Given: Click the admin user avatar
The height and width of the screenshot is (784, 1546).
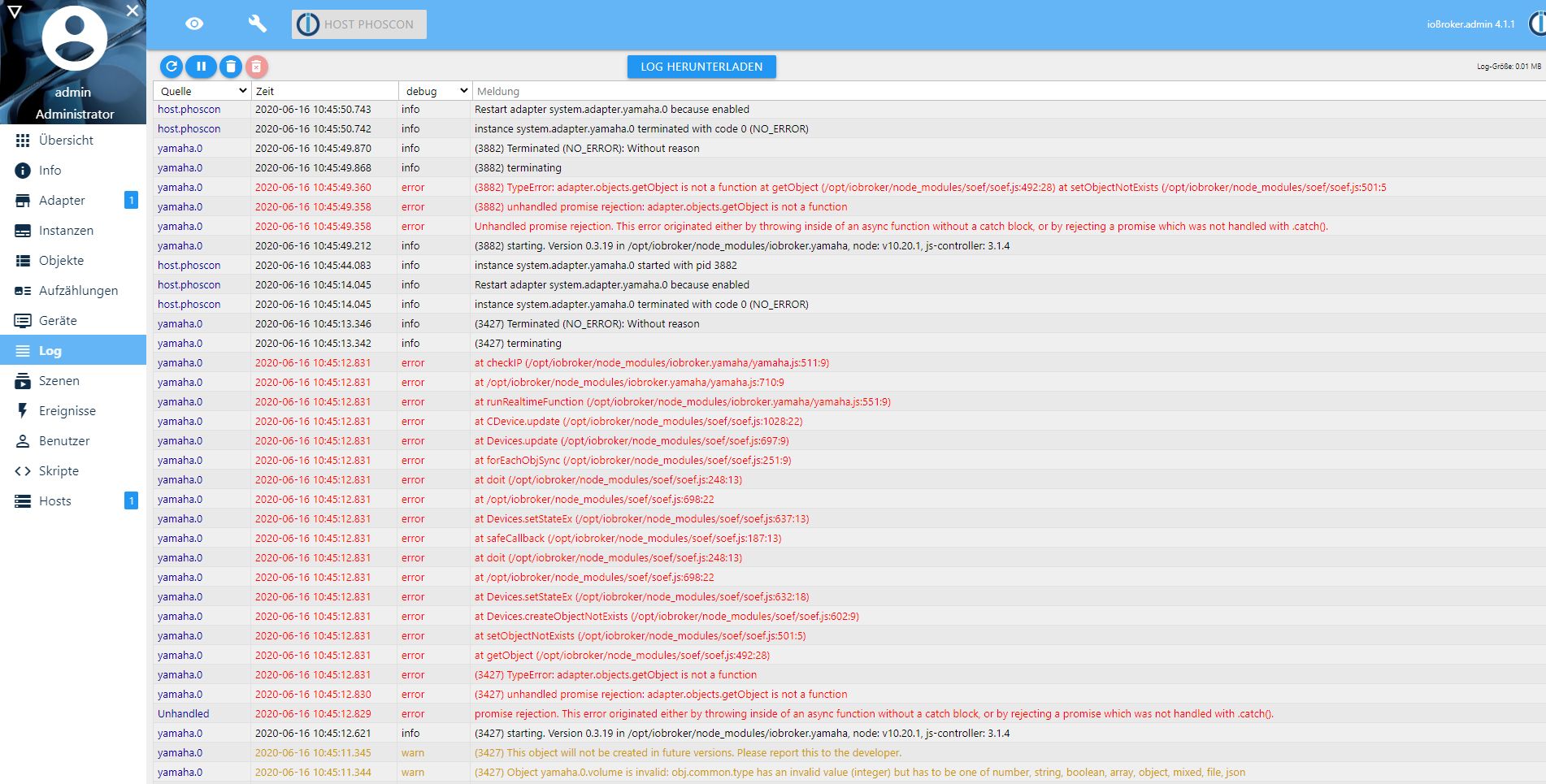Looking at the screenshot, I should [75, 38].
